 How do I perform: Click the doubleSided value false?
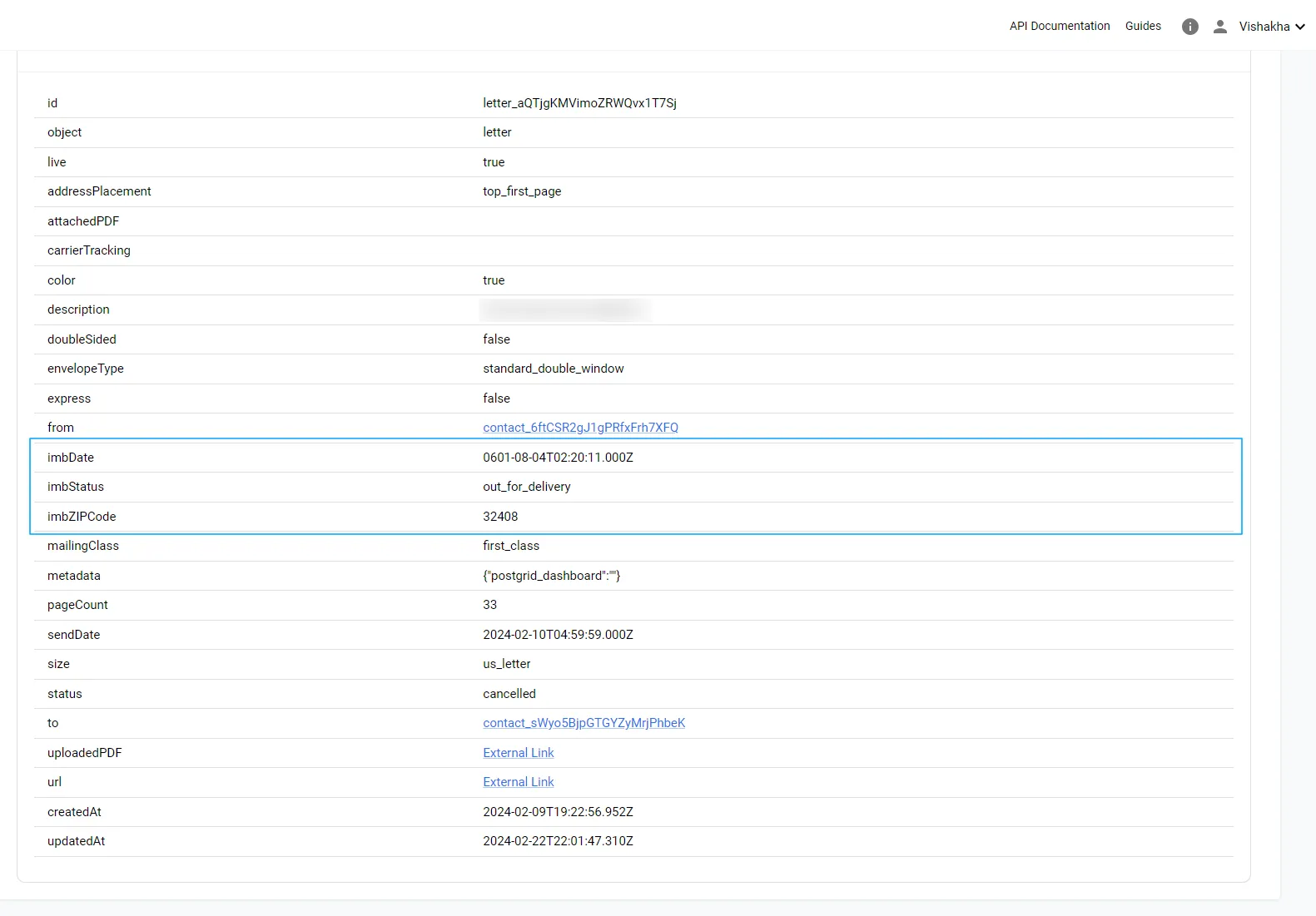point(496,339)
